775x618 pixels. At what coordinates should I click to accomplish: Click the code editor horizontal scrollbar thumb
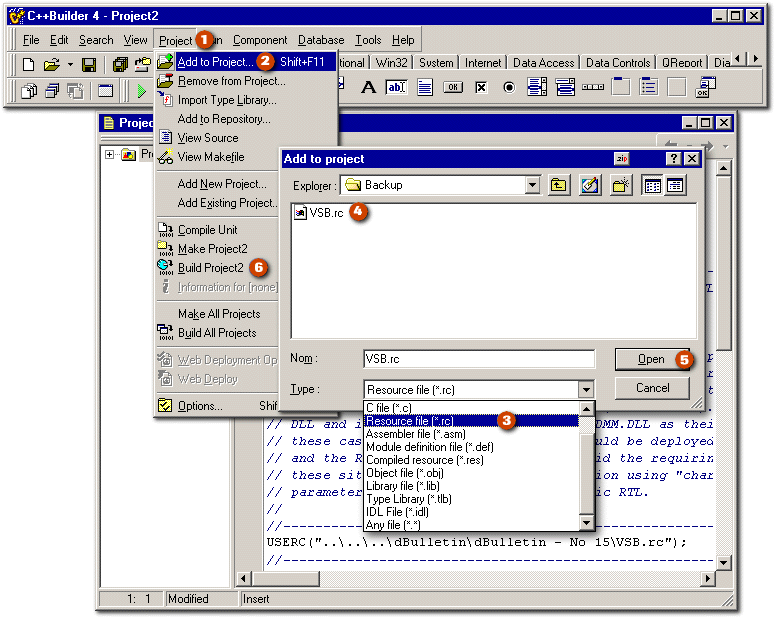point(285,578)
